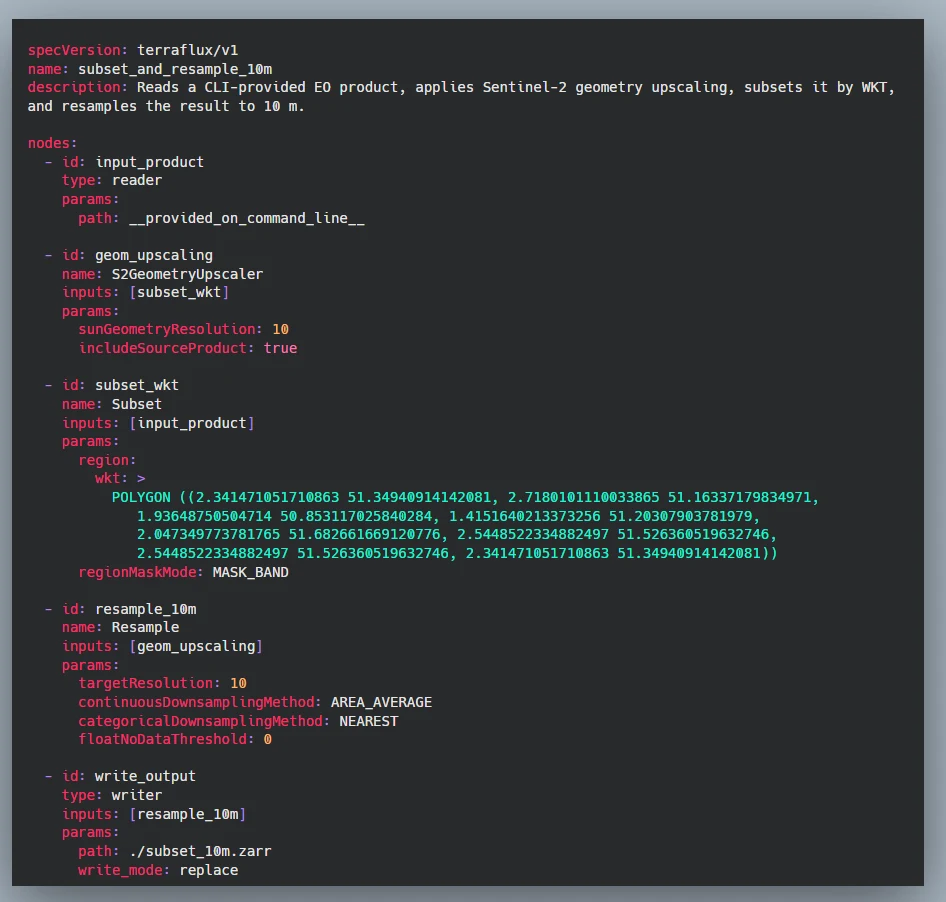Click the 'wkt:' key
The image size is (946, 902).
[x=112, y=478]
